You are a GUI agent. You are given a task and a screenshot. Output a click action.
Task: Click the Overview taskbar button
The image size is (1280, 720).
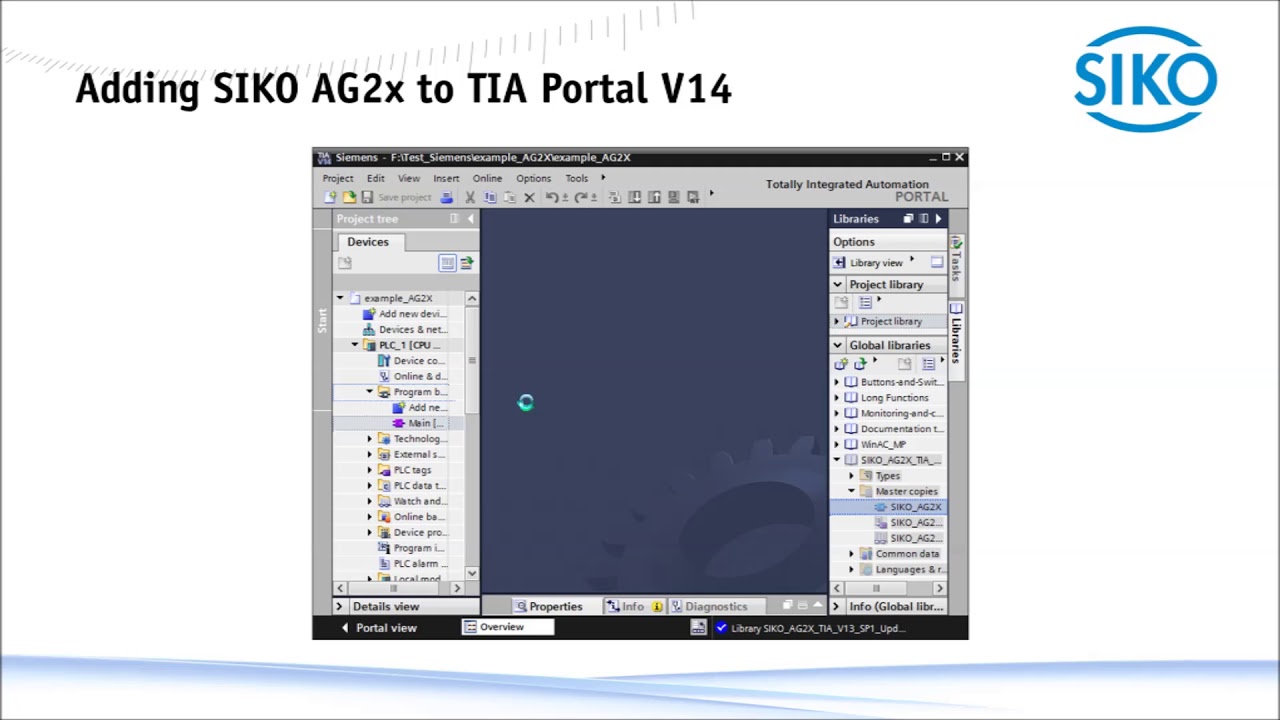(507, 627)
